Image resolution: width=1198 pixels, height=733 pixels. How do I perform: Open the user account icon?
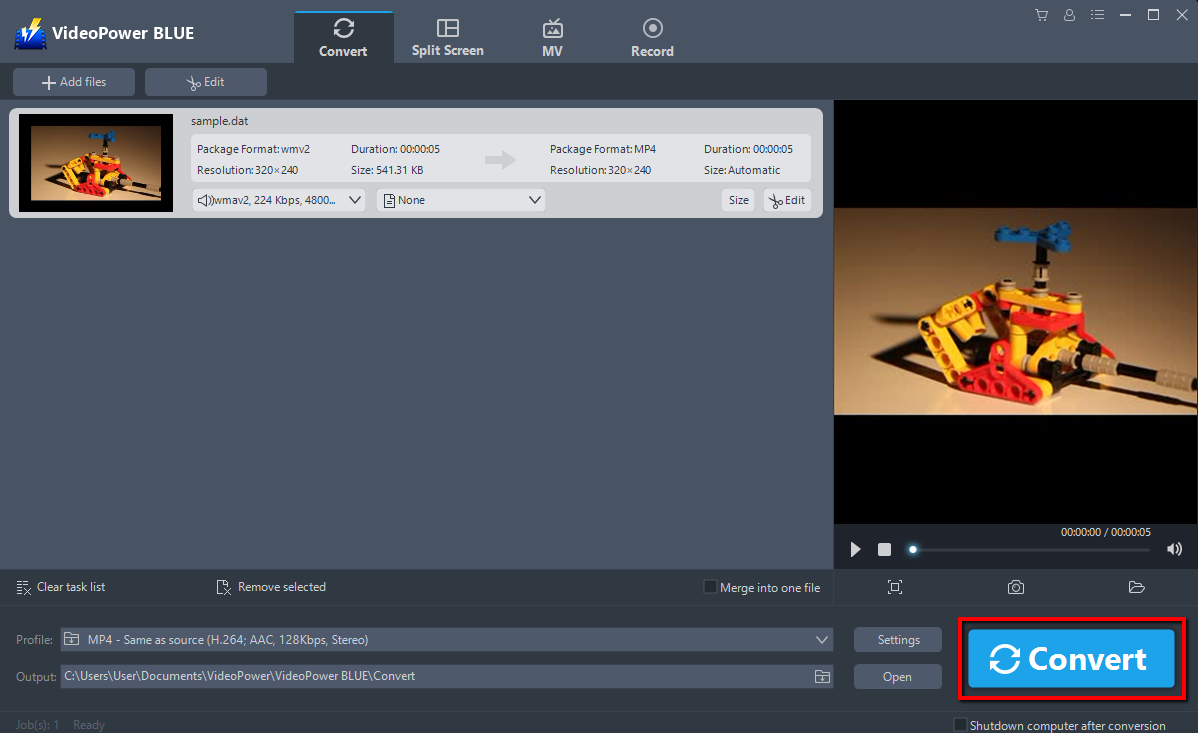tap(1069, 14)
